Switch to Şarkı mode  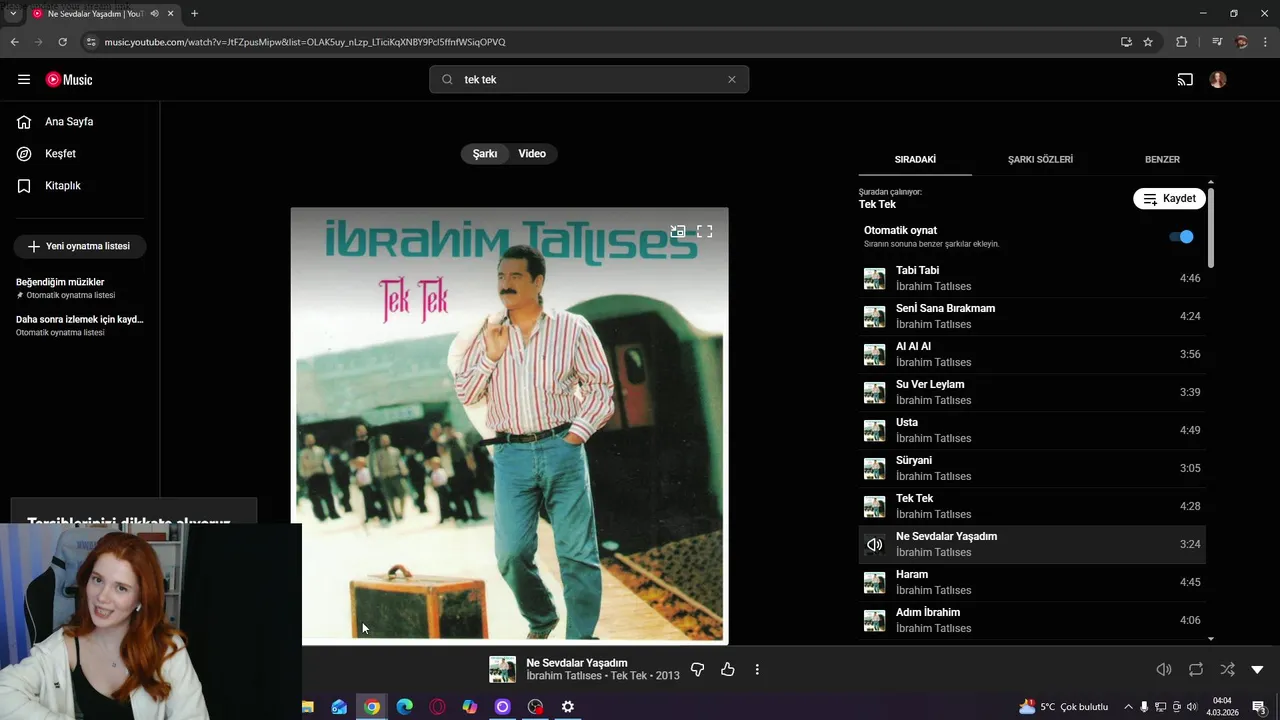point(485,154)
